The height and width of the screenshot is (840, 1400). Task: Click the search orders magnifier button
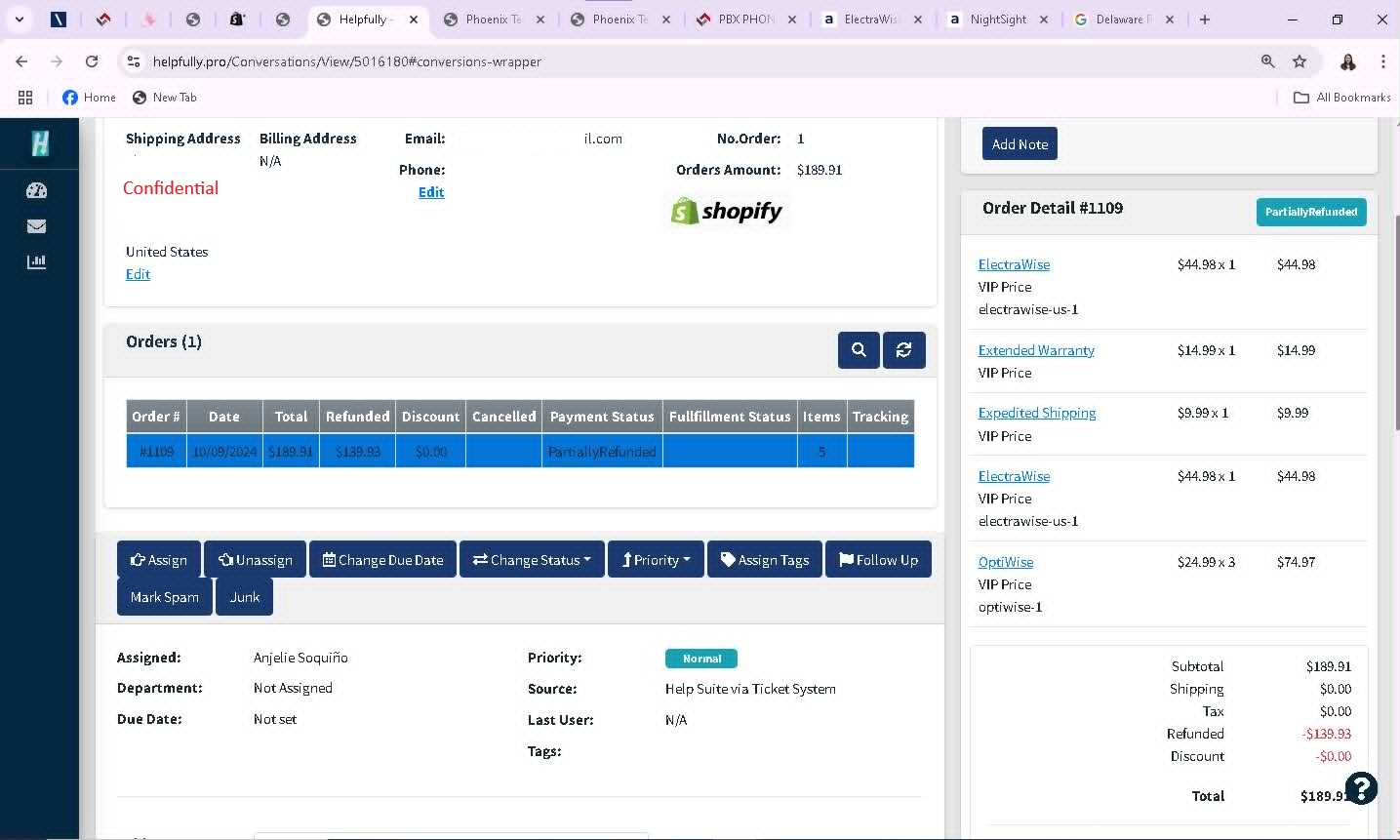(859, 350)
